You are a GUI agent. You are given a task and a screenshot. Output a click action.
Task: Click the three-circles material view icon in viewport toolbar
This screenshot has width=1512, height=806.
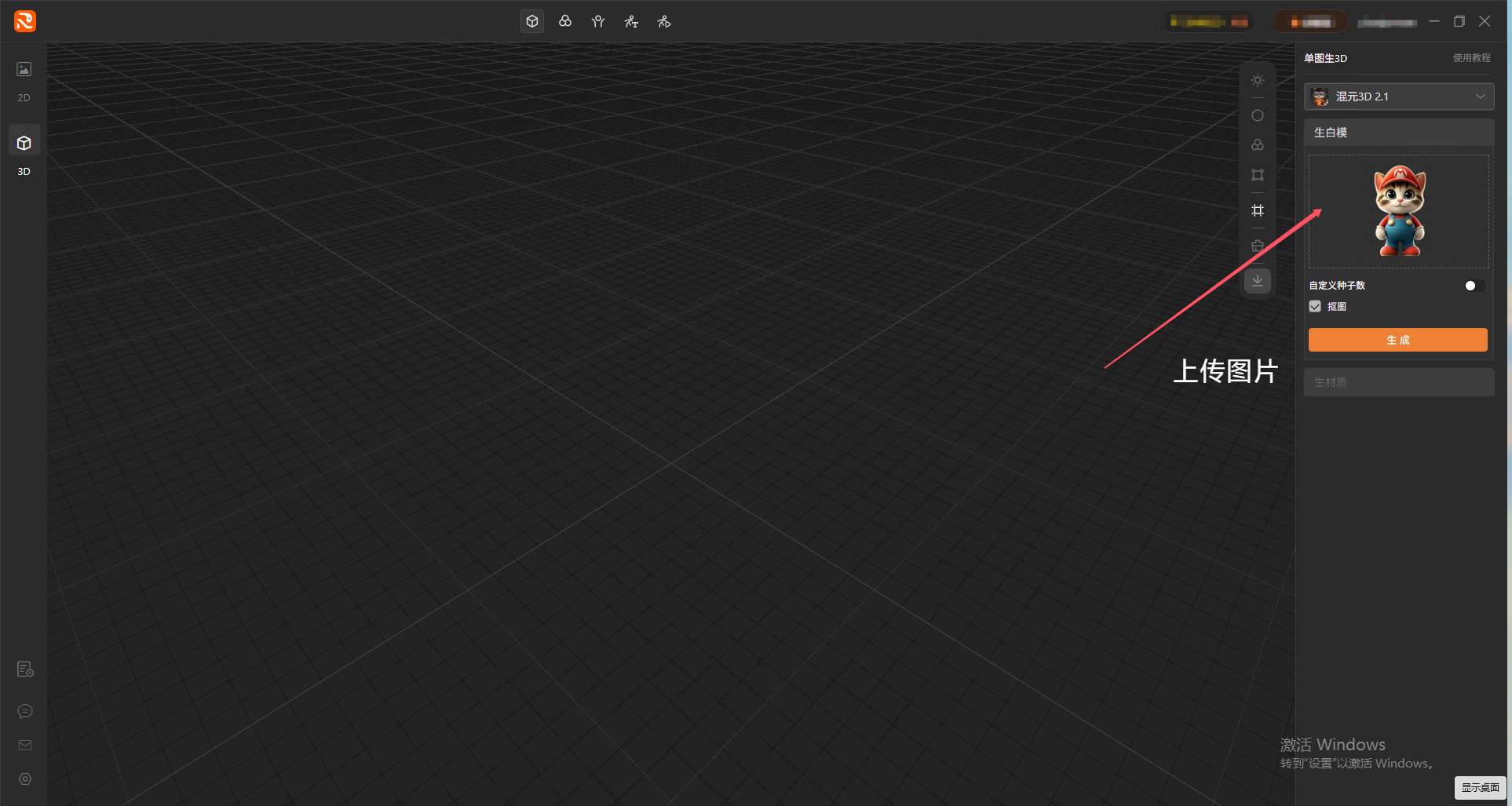click(1258, 145)
